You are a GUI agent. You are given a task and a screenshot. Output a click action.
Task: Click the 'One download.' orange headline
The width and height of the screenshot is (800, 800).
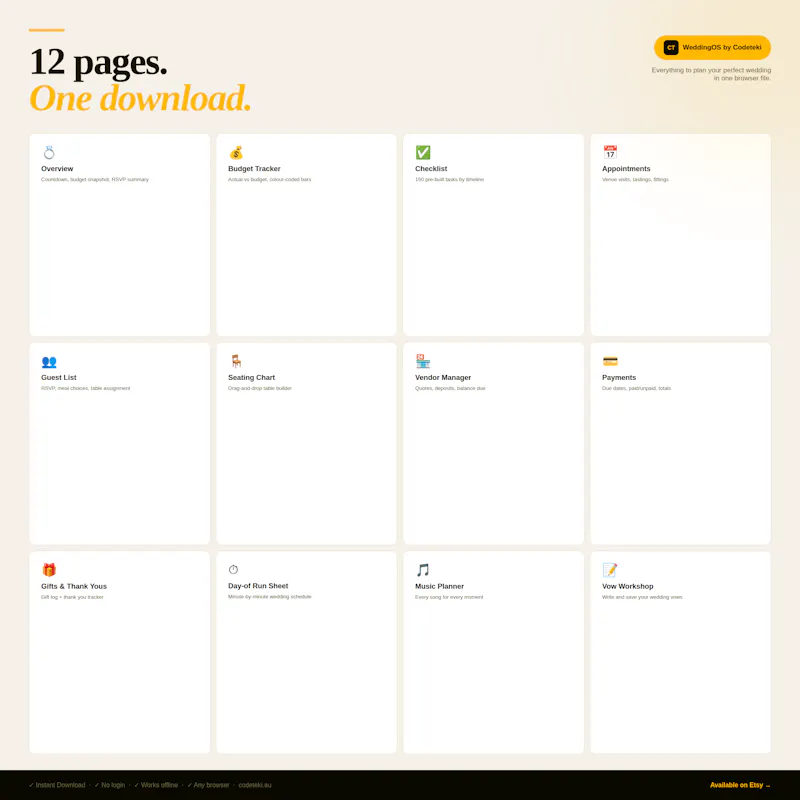tap(140, 98)
